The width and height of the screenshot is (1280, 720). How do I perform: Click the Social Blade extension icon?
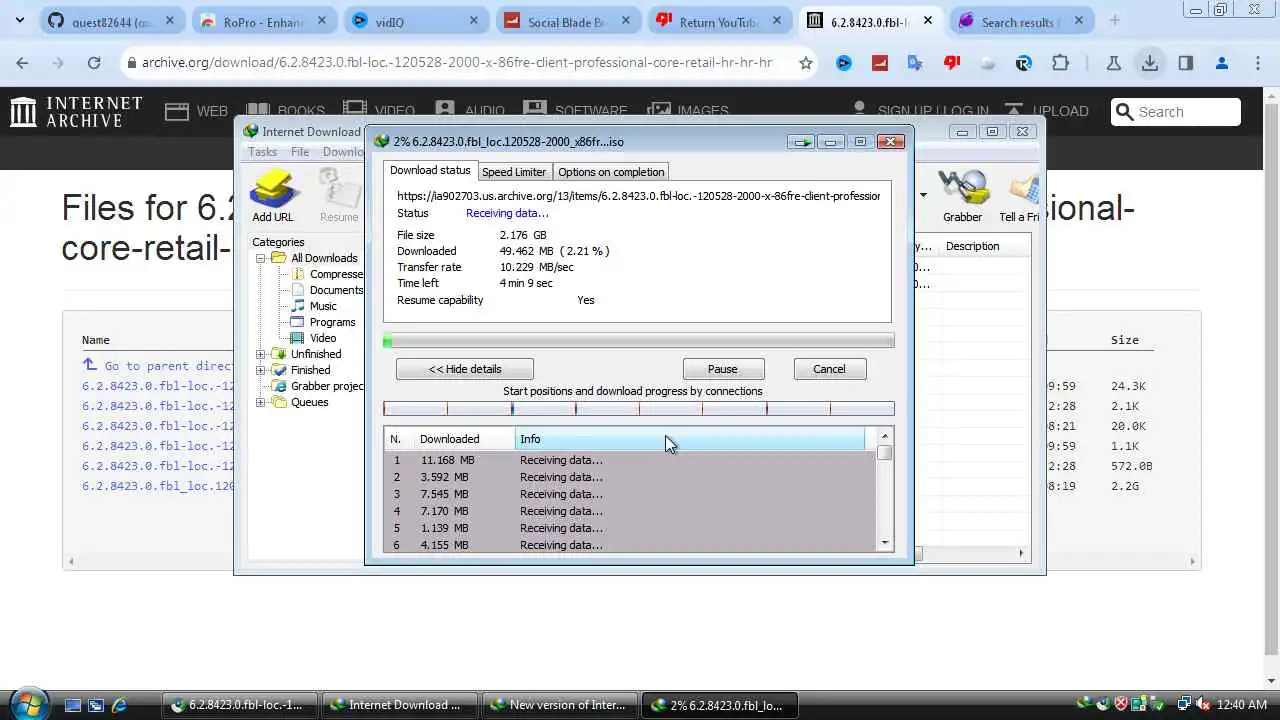880,63
